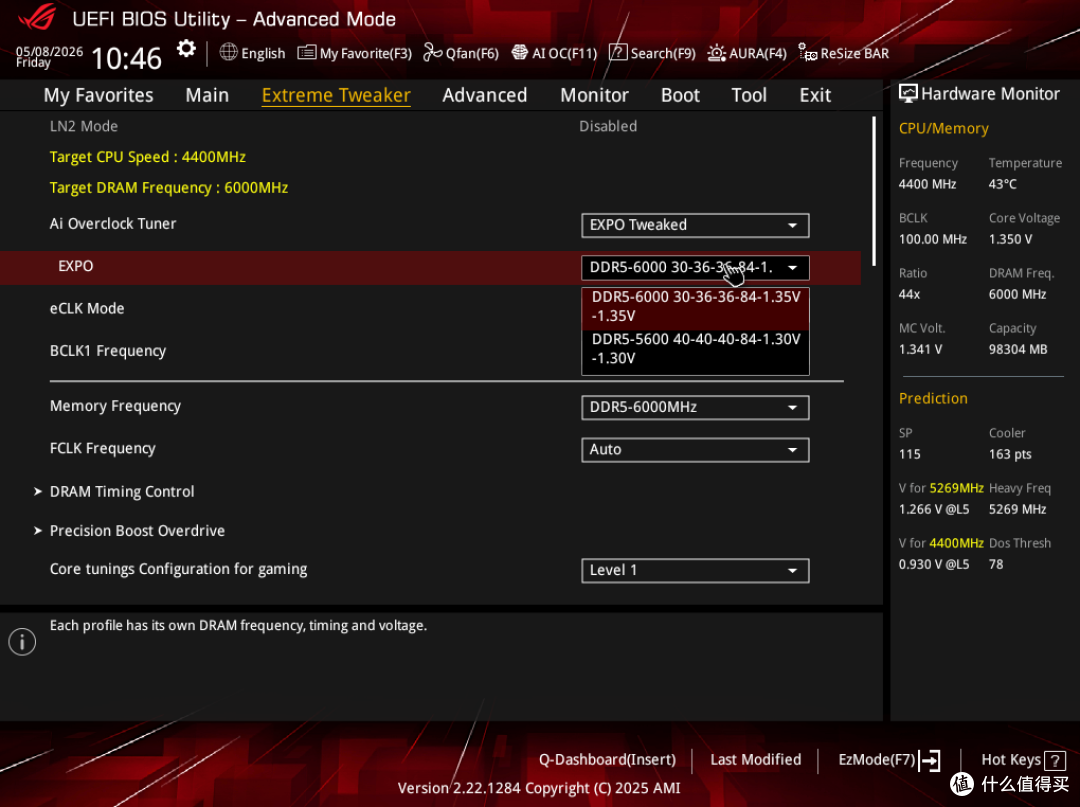Click the globe language icon
Screen dimensions: 1080x807
[x=229, y=52]
